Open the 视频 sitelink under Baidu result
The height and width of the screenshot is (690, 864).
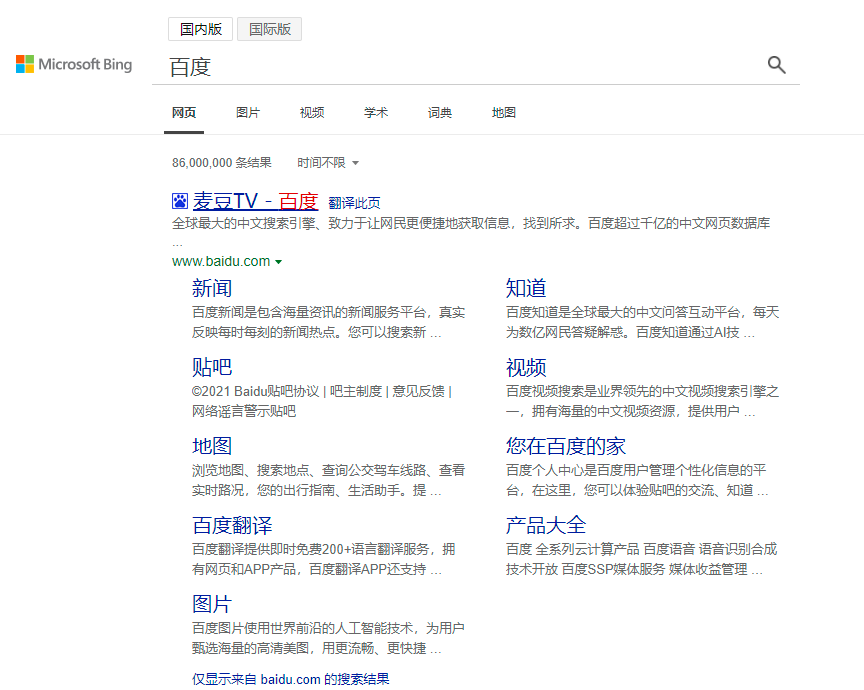click(526, 367)
